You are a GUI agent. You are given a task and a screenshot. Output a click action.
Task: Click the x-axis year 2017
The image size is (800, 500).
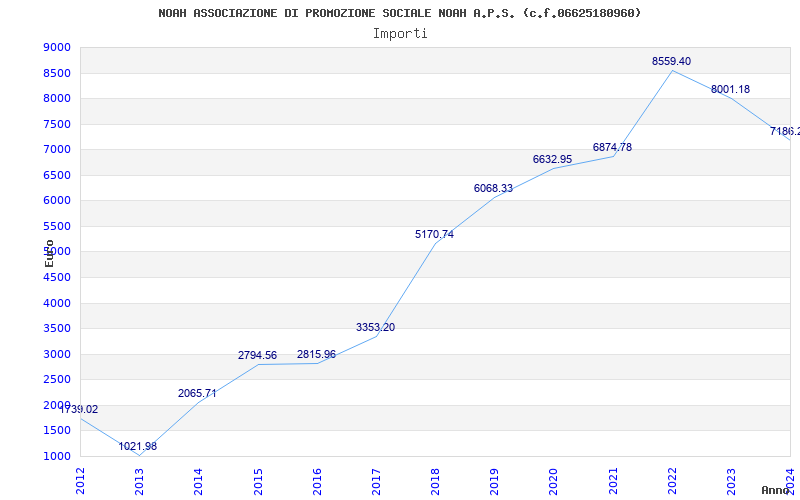coord(377,481)
